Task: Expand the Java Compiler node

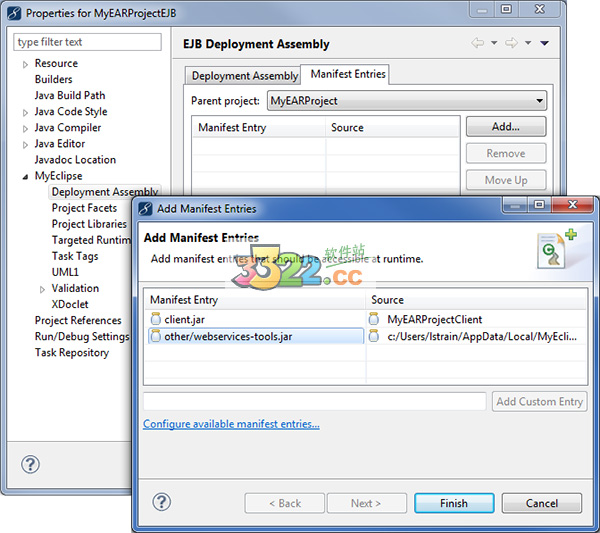Action: coord(25,129)
